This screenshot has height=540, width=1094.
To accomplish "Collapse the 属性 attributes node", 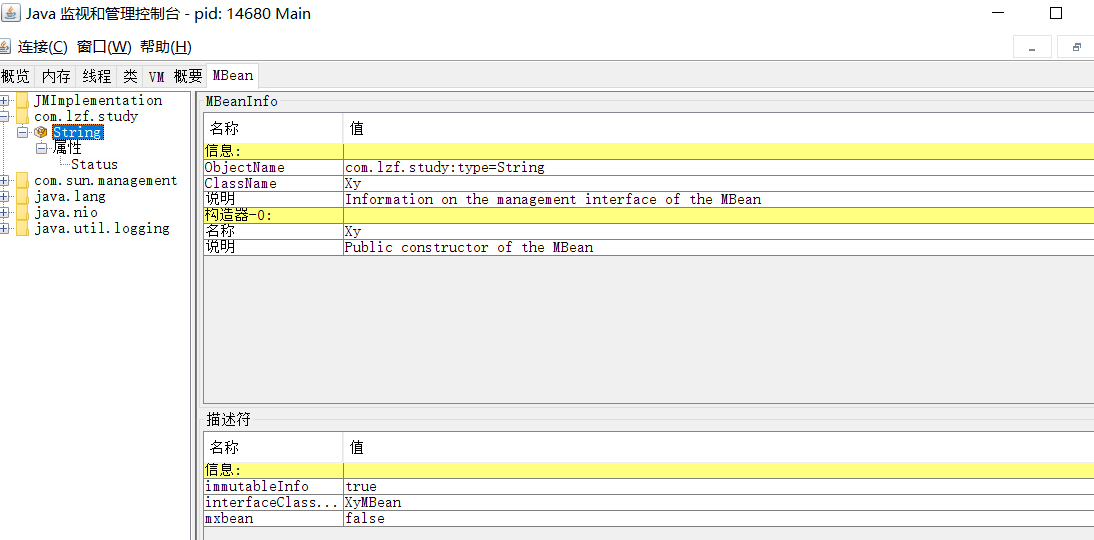I will click(x=41, y=148).
